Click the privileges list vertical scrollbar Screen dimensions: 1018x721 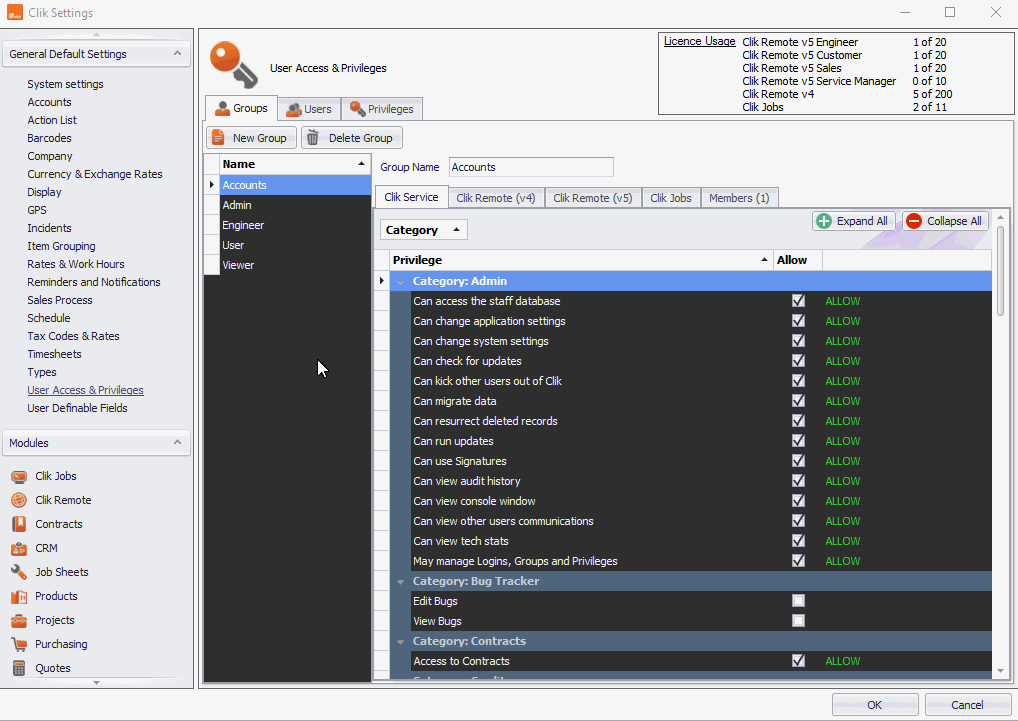[1000, 270]
